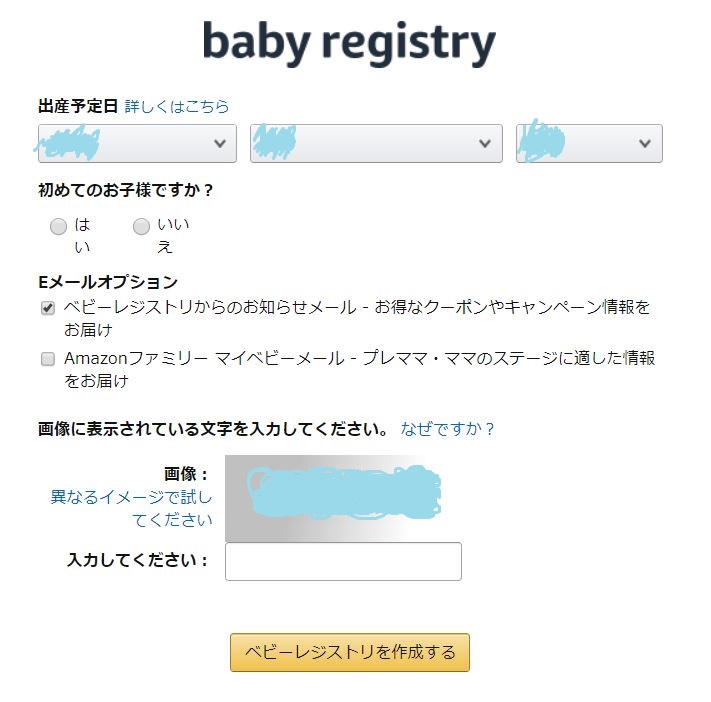The height and width of the screenshot is (702, 711).
Task: Click the いいえ label text
Action: pyautogui.click(x=173, y=235)
